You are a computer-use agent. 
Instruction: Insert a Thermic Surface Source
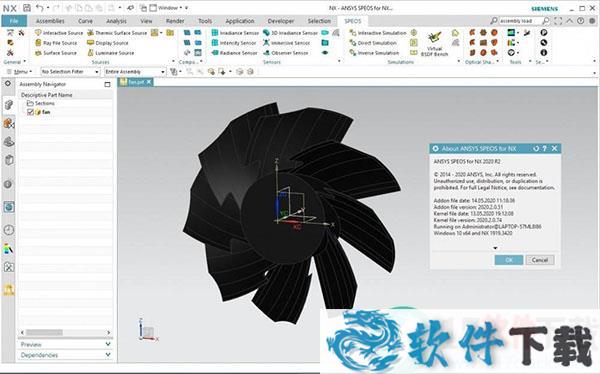tap(117, 33)
